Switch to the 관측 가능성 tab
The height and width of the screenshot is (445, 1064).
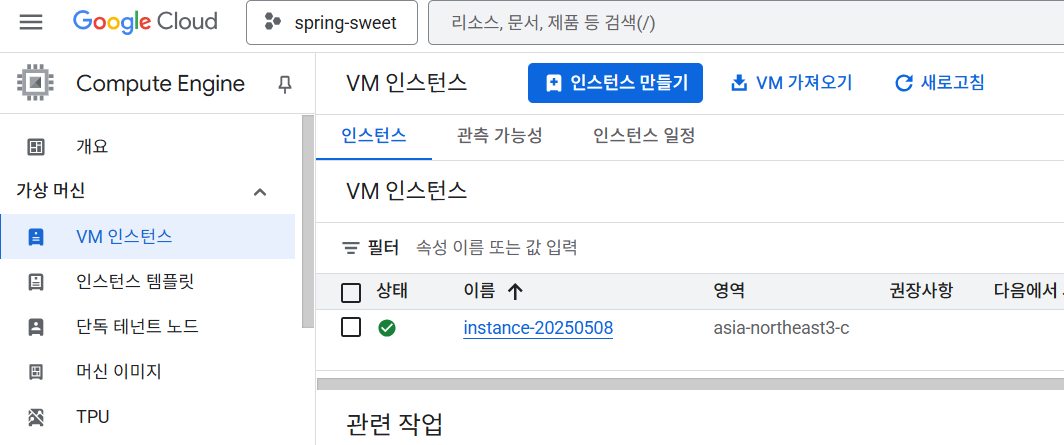tap(500, 136)
